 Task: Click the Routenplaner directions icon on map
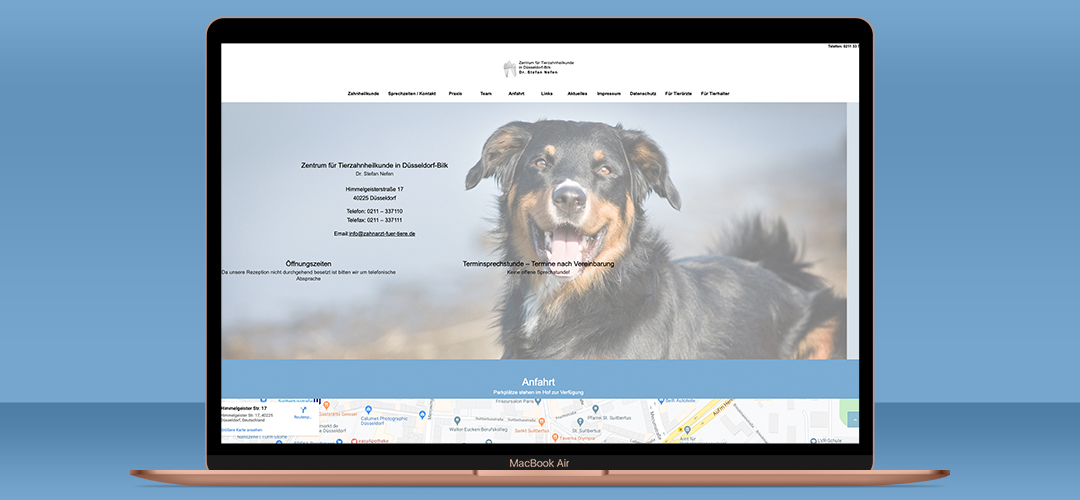[x=303, y=410]
